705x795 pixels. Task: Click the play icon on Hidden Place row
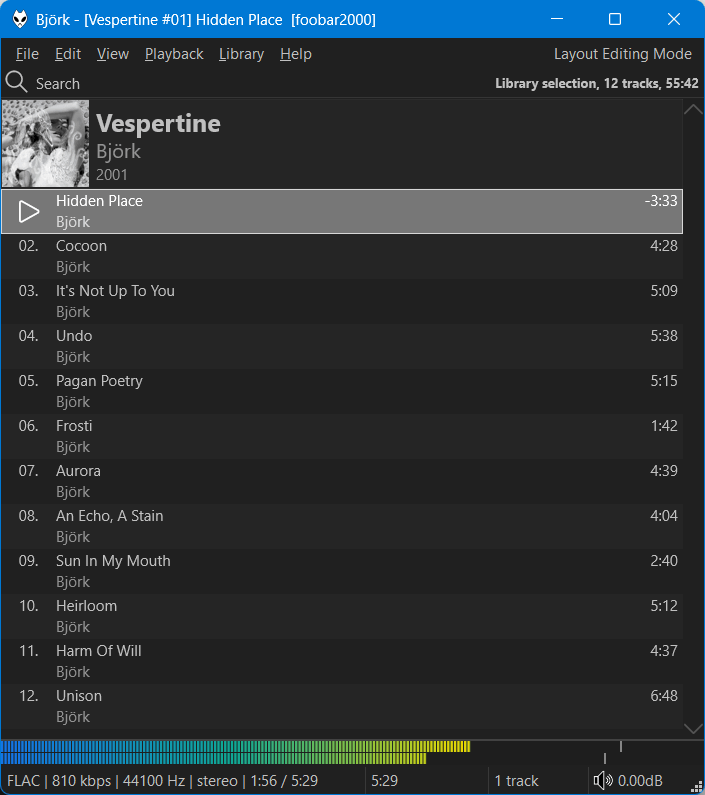tap(28, 211)
